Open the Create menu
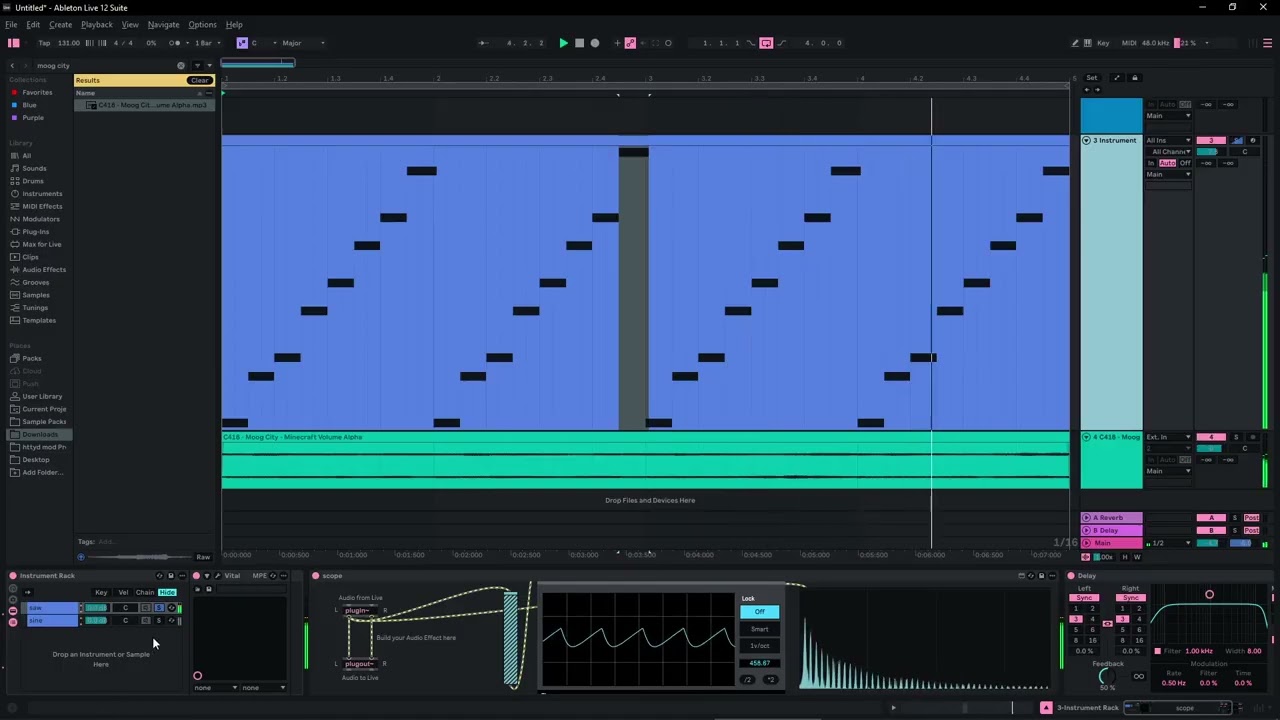The width and height of the screenshot is (1280, 720). click(x=60, y=24)
